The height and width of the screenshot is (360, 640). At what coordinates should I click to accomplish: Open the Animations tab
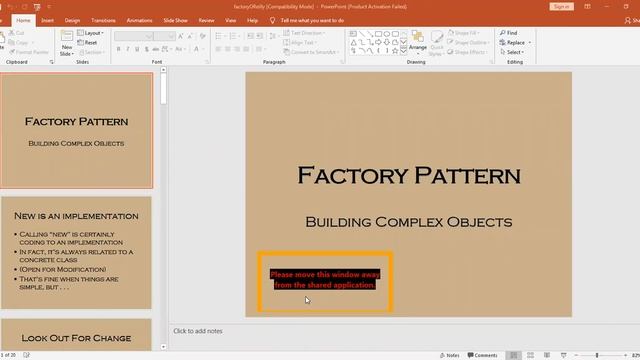point(139,20)
